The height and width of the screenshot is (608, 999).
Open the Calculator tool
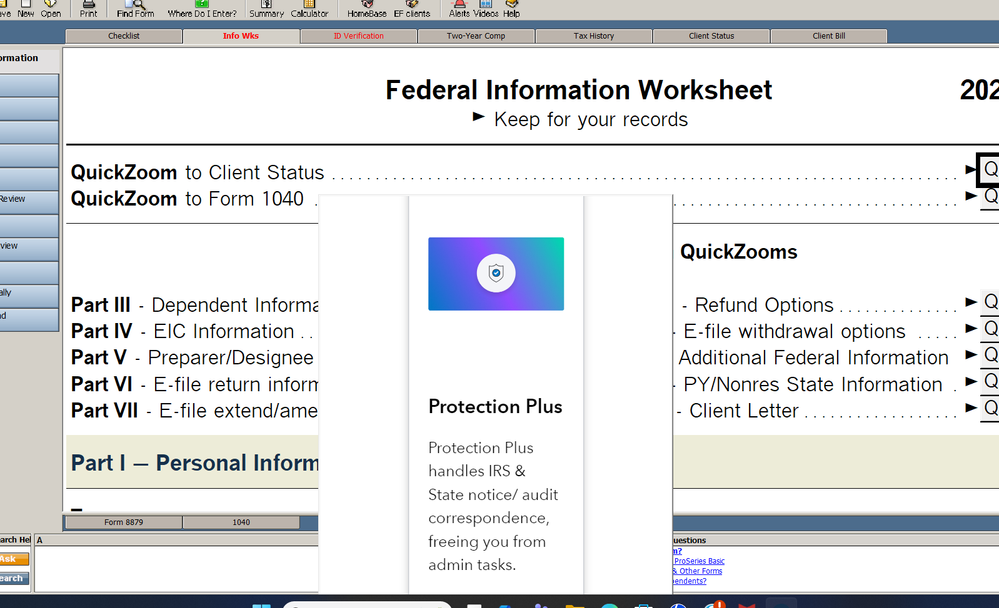(x=309, y=8)
